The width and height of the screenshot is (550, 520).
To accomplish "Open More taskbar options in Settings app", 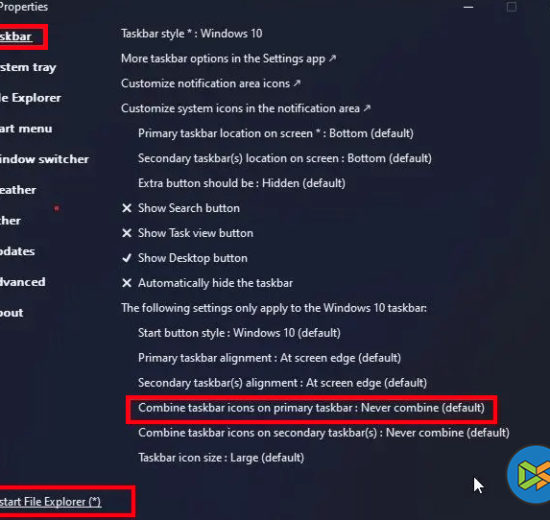I will coord(228,59).
